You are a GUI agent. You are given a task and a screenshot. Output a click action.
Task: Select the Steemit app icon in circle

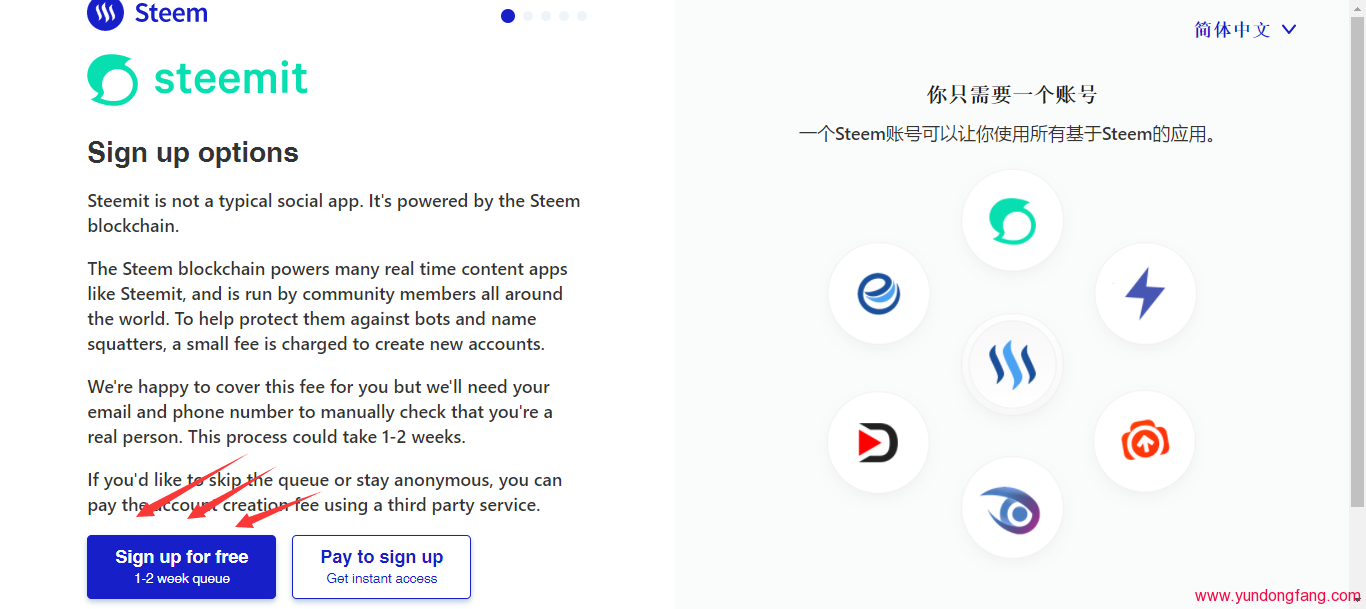tap(1012, 220)
